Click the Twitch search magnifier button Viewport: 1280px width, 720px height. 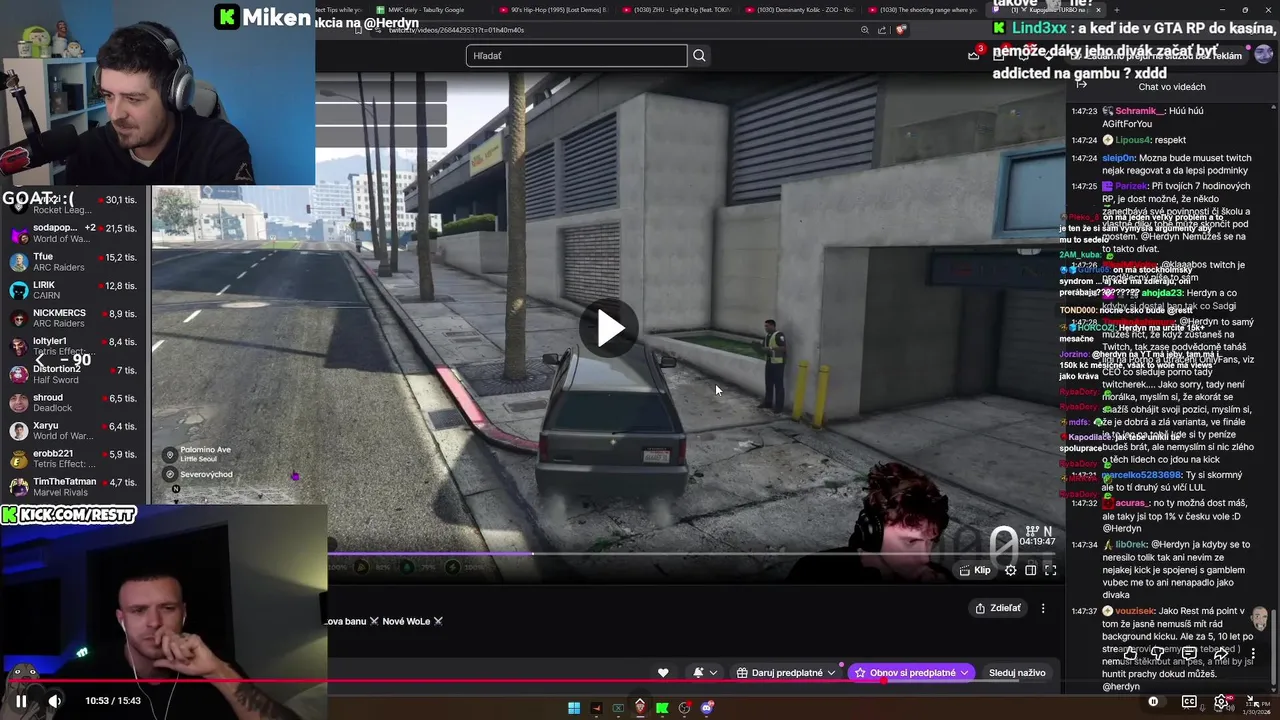pyautogui.click(x=699, y=56)
